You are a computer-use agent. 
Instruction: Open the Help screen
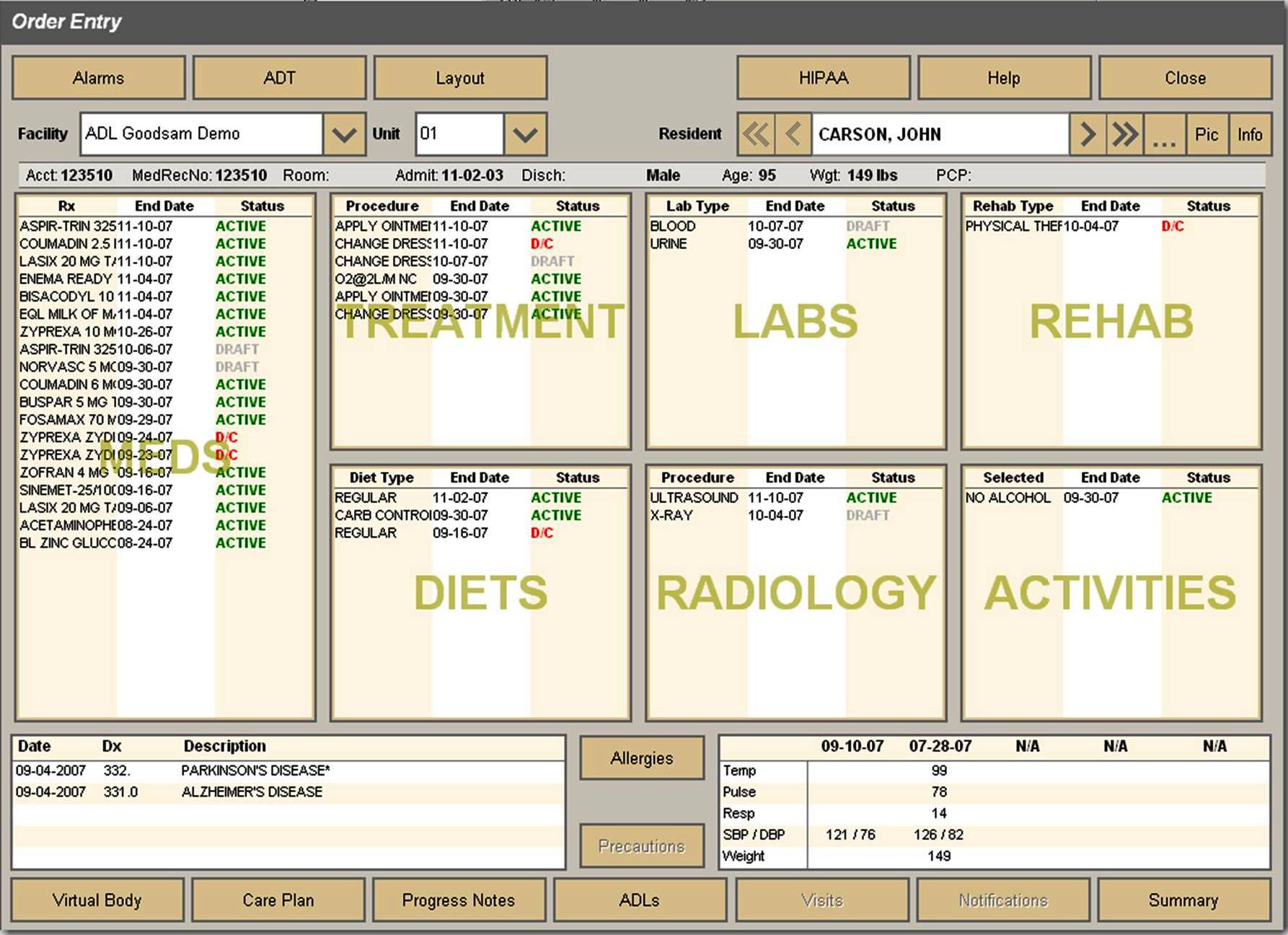coord(1004,77)
